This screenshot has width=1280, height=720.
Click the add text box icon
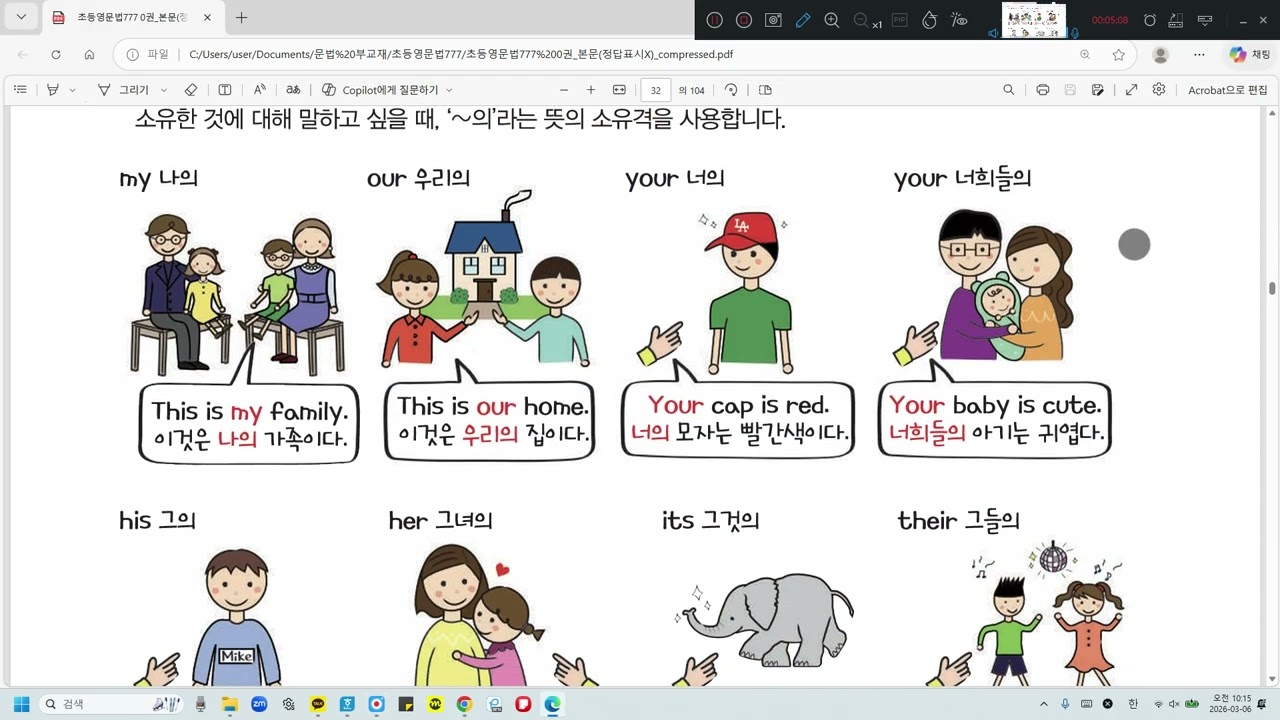pyautogui.click(x=225, y=90)
